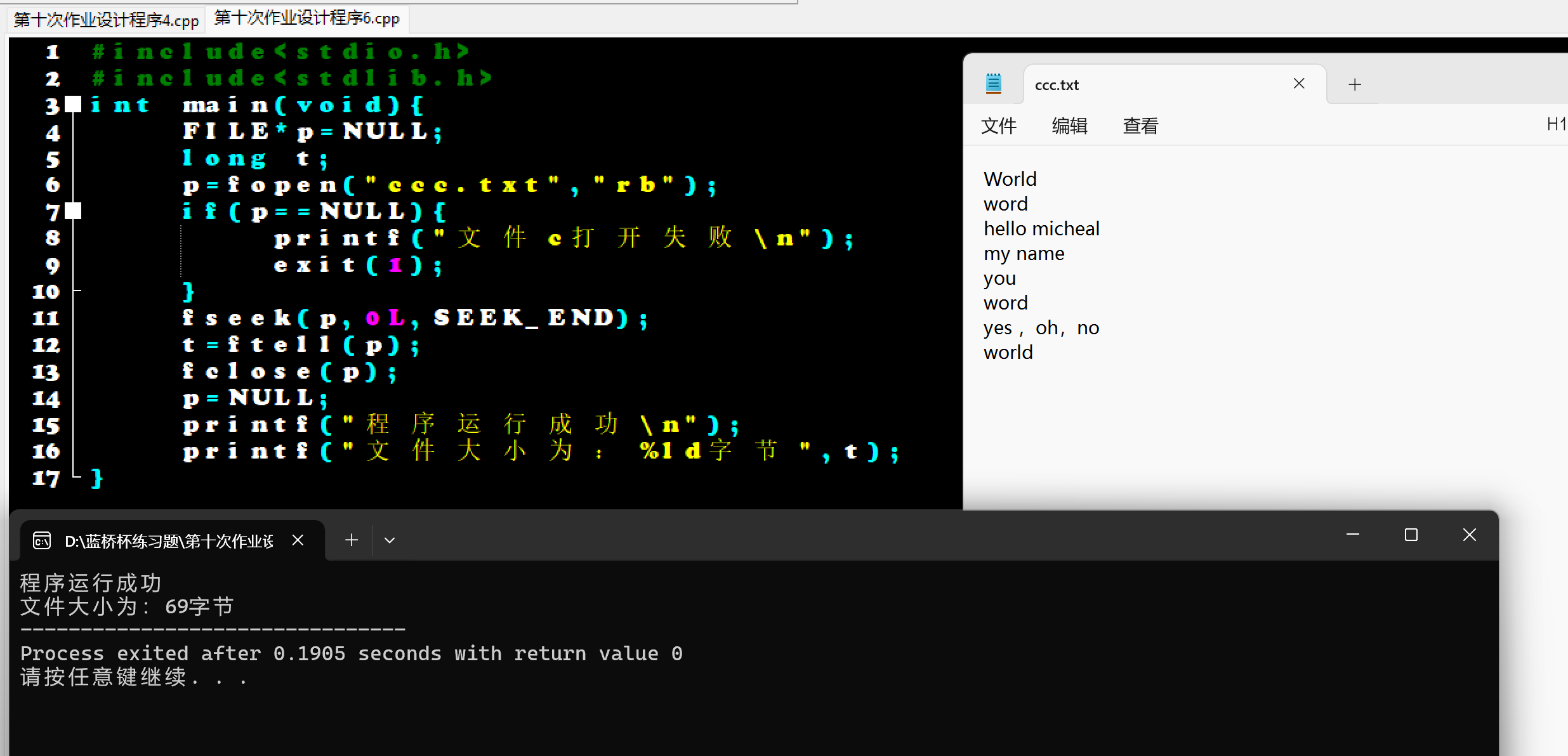
Task: Open the 查看 menu in Notepad
Action: [x=1140, y=126]
